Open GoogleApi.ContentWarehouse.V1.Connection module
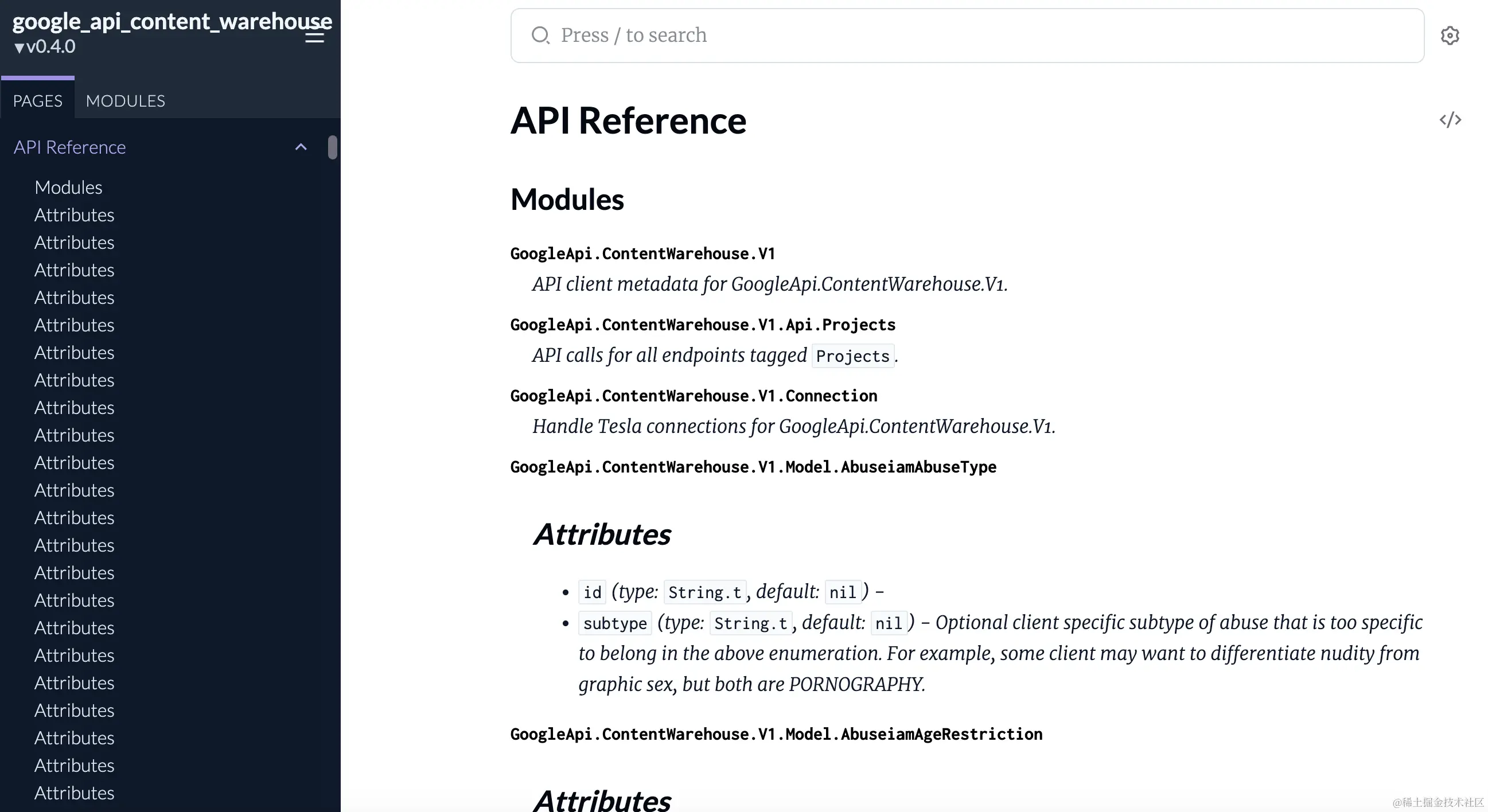This screenshot has width=1488, height=812. point(693,396)
